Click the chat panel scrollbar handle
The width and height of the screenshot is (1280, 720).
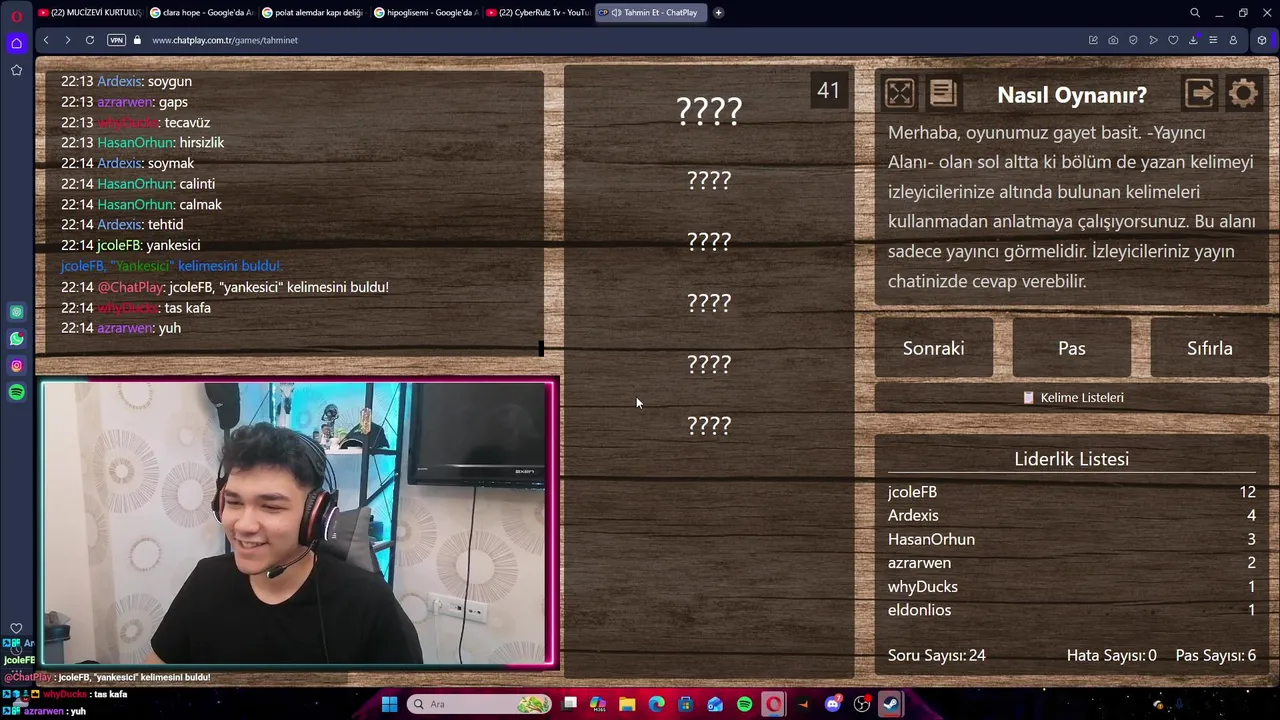[541, 348]
